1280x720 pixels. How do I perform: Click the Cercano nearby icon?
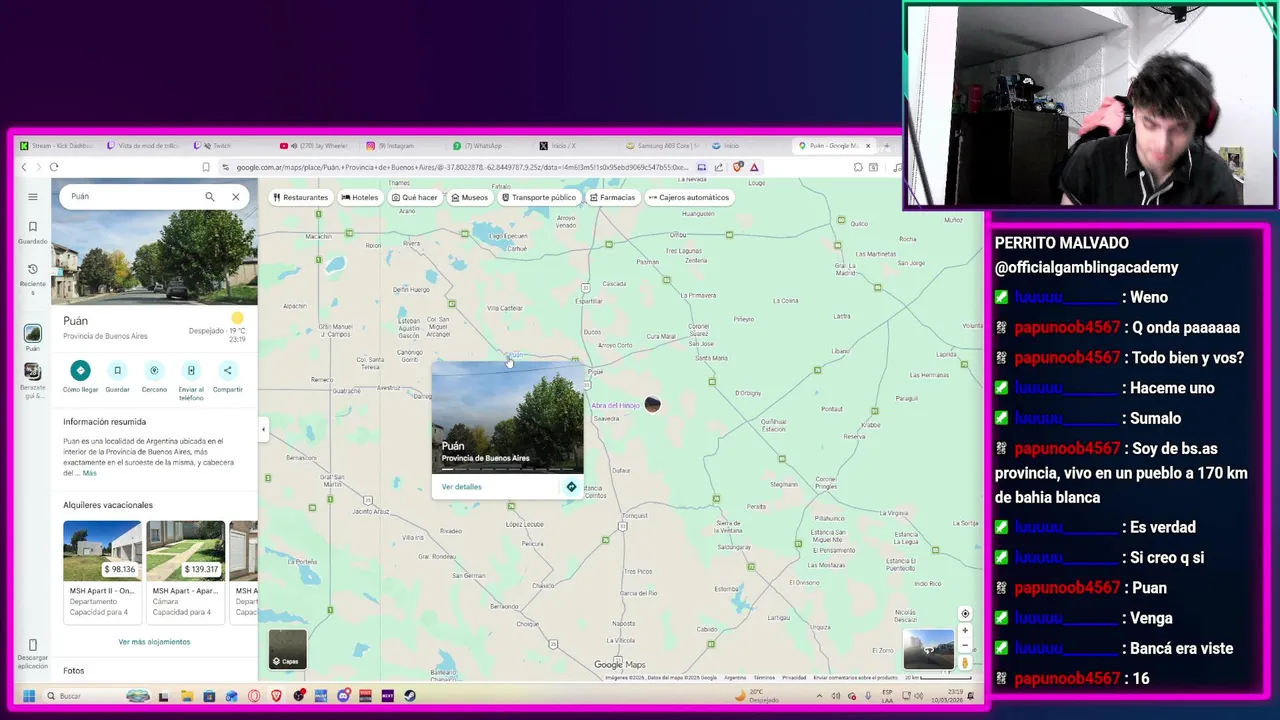[x=154, y=370]
